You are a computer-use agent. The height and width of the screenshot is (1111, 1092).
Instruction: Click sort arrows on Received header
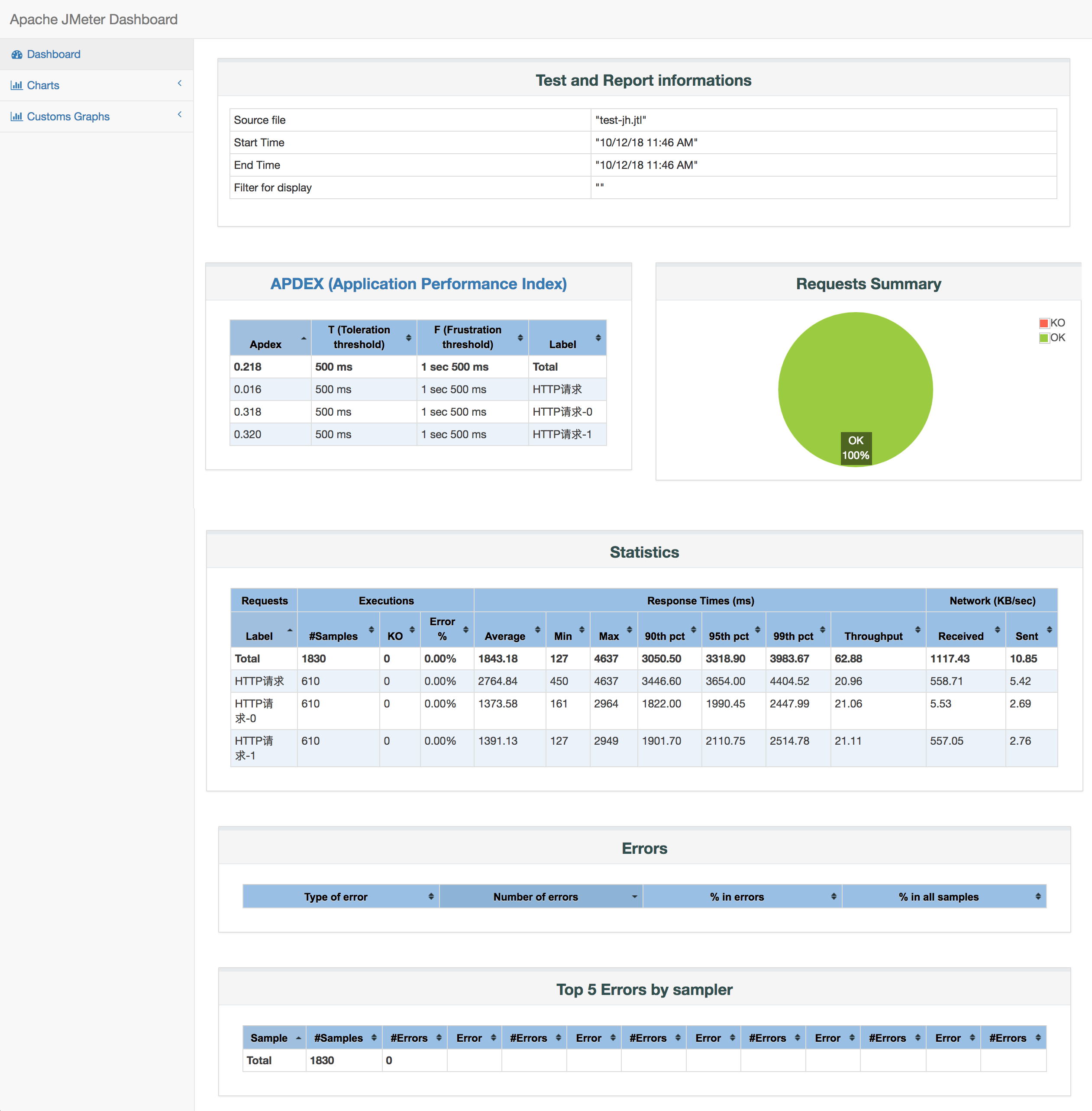(997, 630)
